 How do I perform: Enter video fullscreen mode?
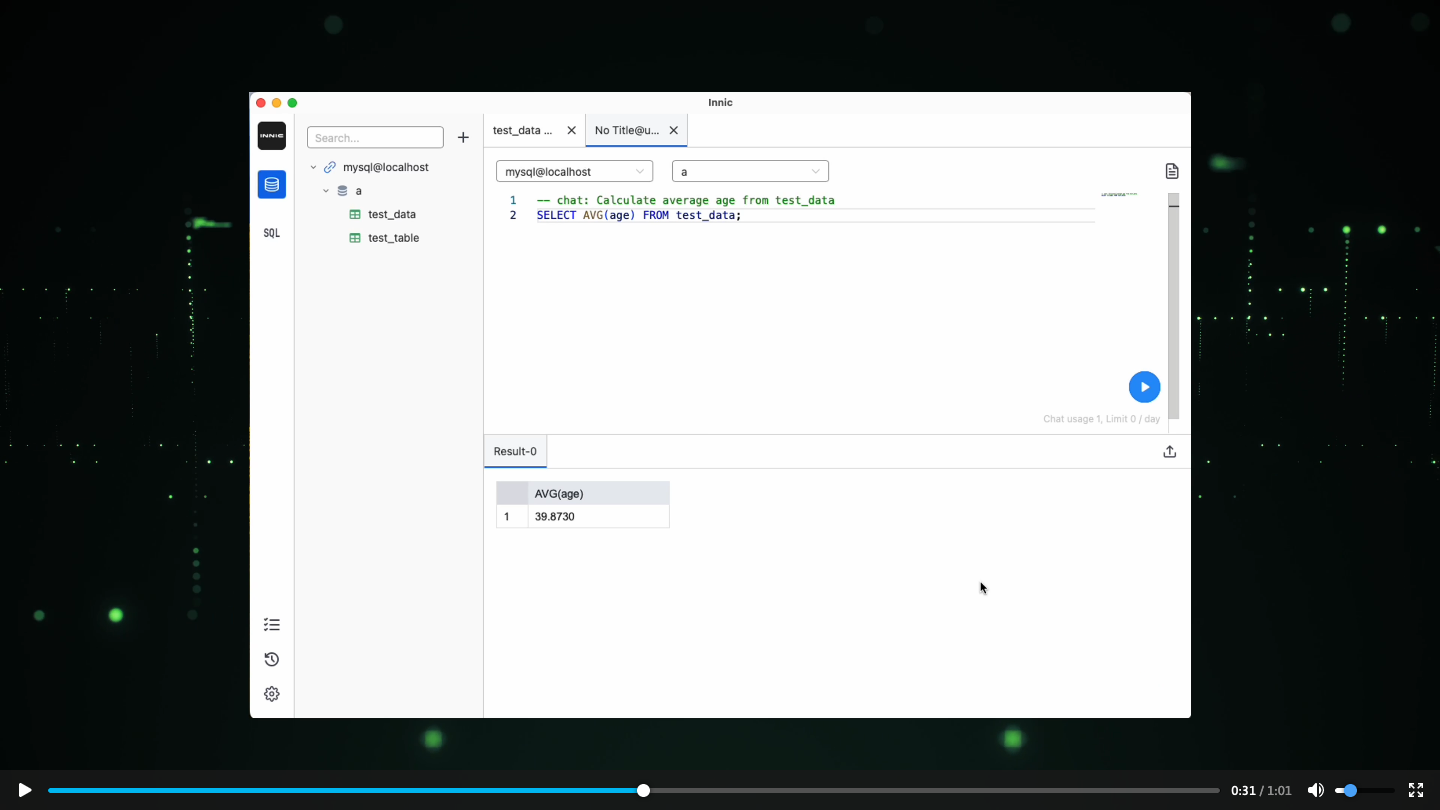pos(1416,790)
